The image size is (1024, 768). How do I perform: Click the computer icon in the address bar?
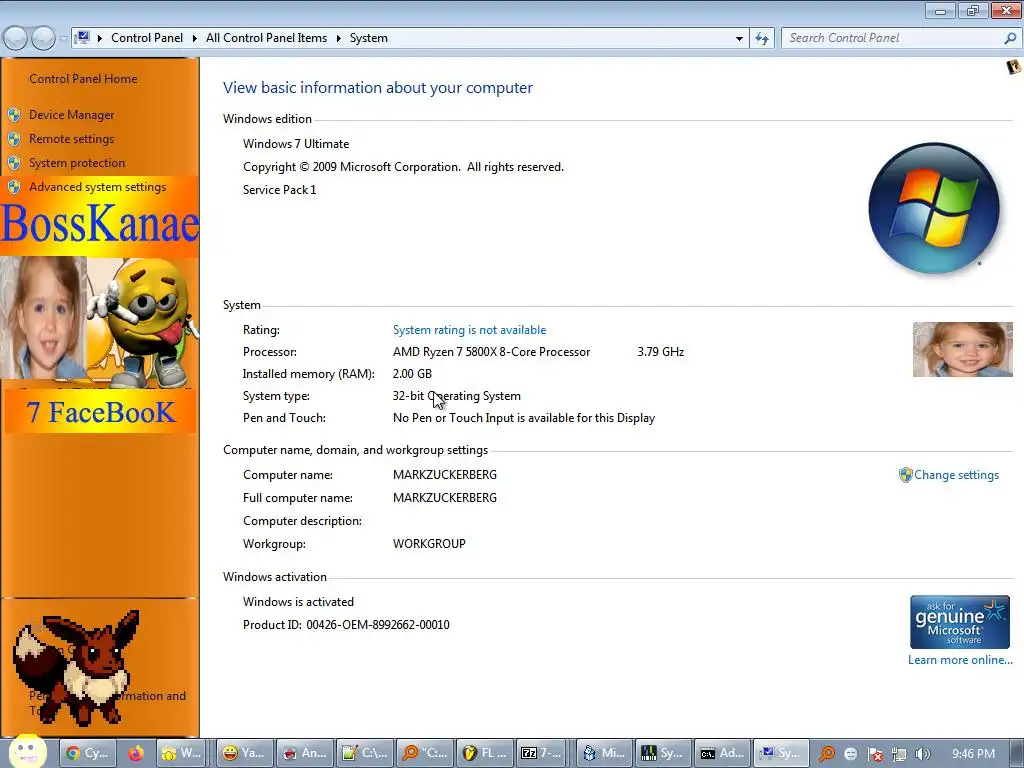[82, 38]
